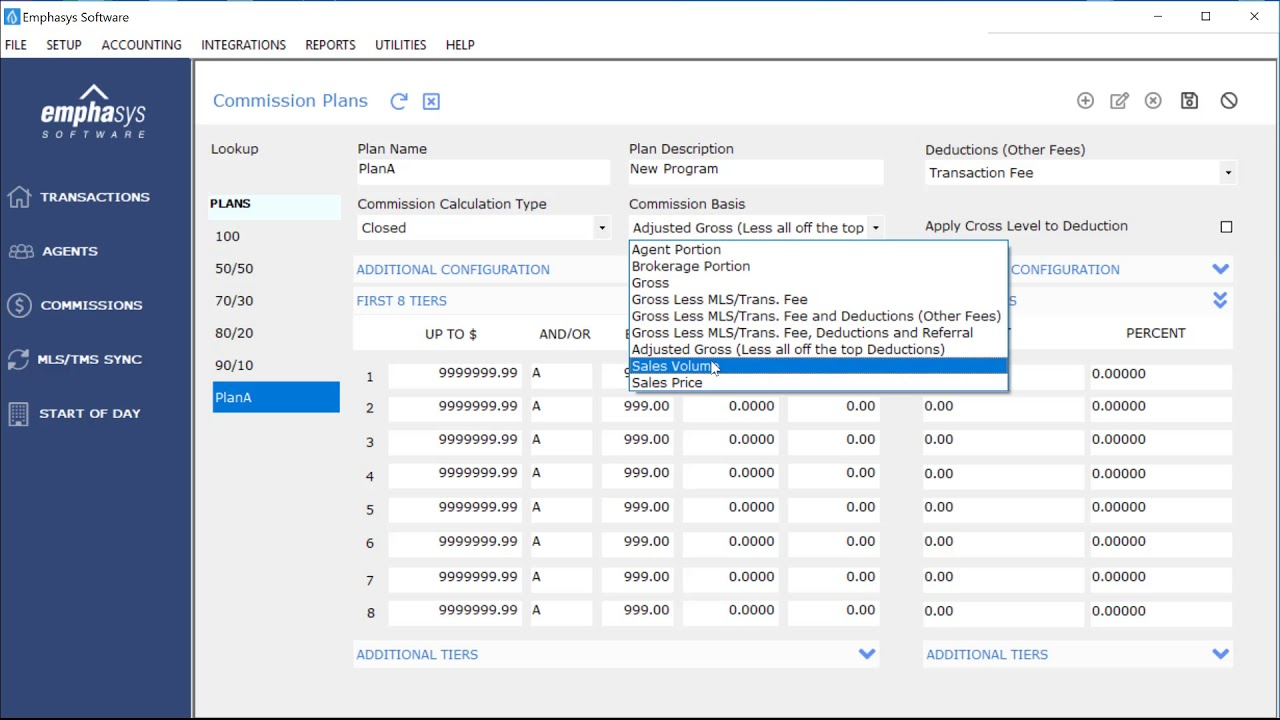The width and height of the screenshot is (1280, 720).
Task: Open the Reports menu
Action: point(330,45)
